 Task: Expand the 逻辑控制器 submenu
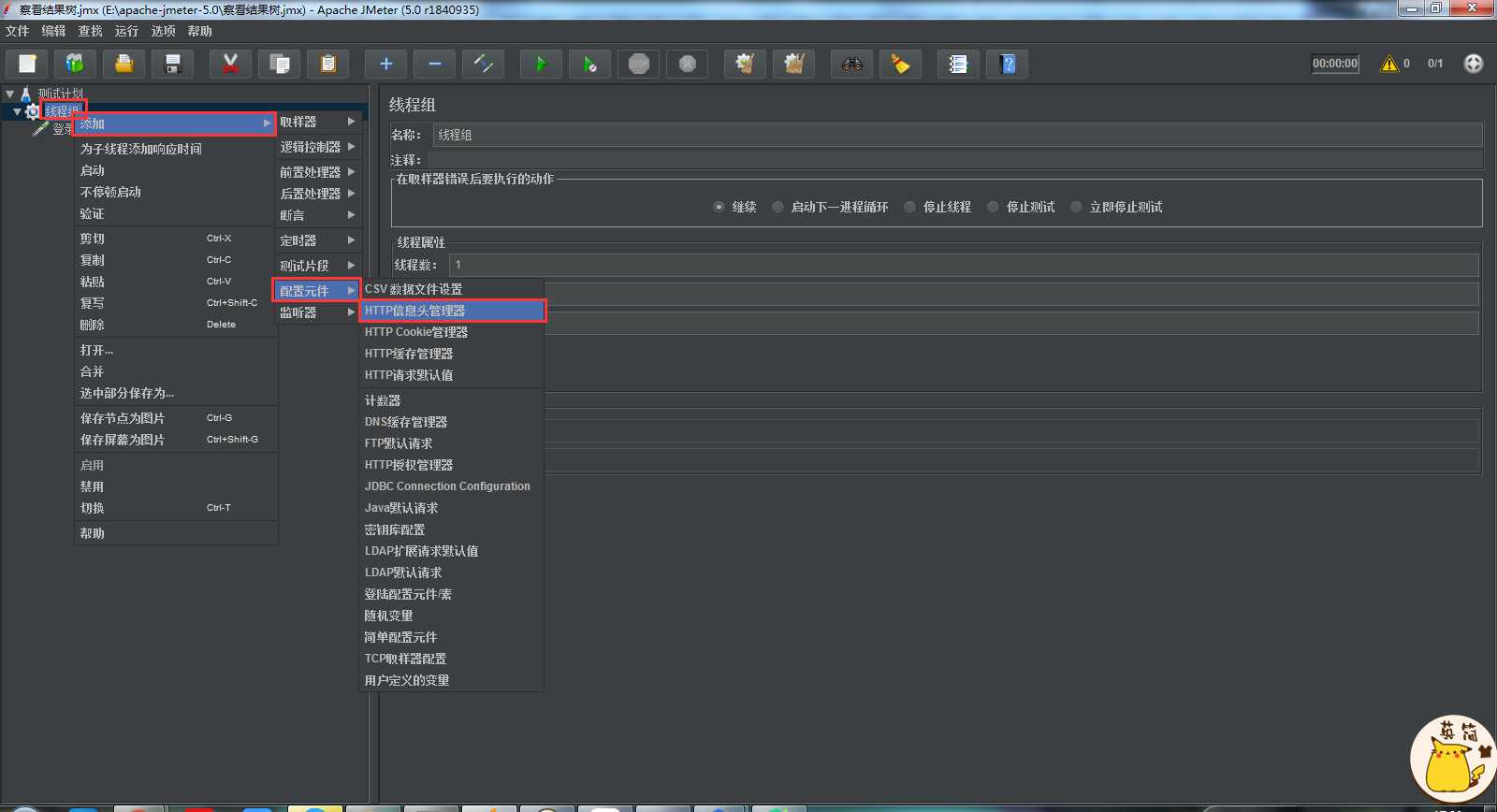point(318,147)
